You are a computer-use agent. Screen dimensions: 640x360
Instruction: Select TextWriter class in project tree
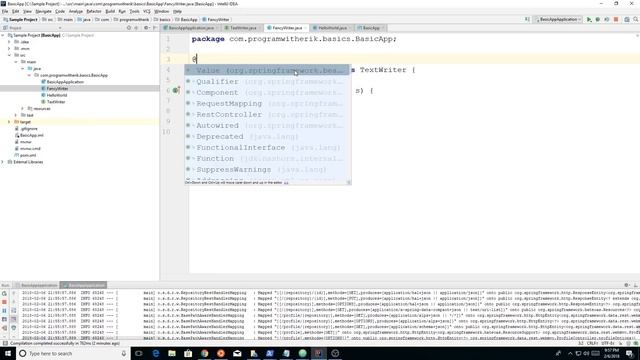(x=56, y=102)
